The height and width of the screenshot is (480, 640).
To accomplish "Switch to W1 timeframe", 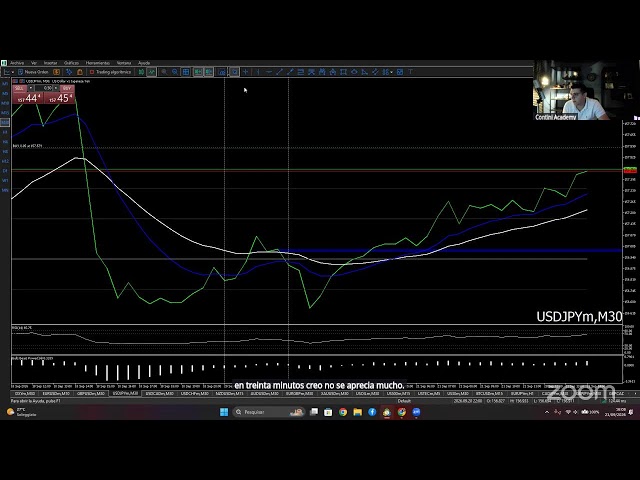I will [x=5, y=180].
